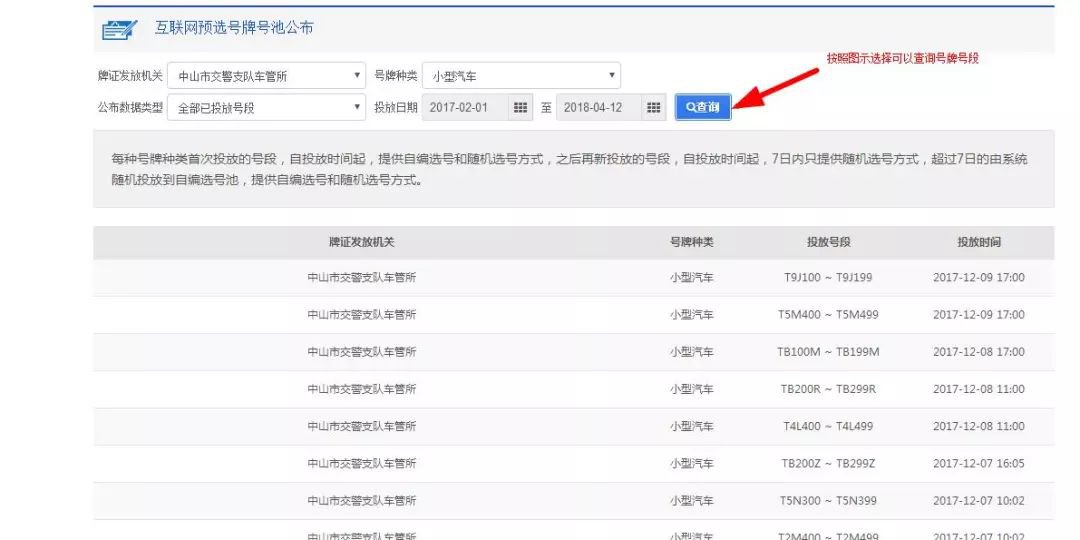
Task: Click the 投放时间 column header
Action: pos(978,242)
